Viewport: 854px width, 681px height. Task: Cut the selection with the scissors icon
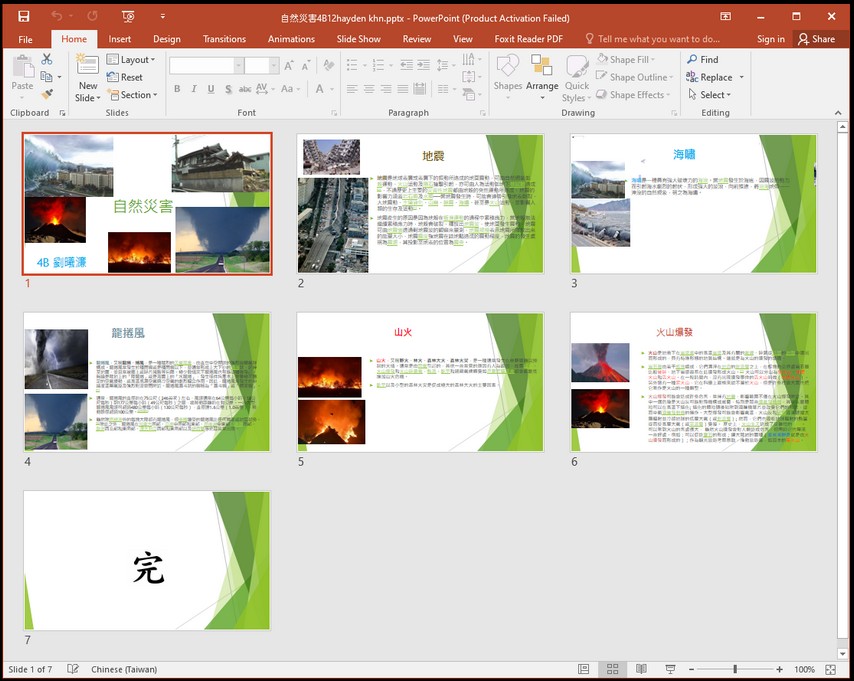click(47, 59)
